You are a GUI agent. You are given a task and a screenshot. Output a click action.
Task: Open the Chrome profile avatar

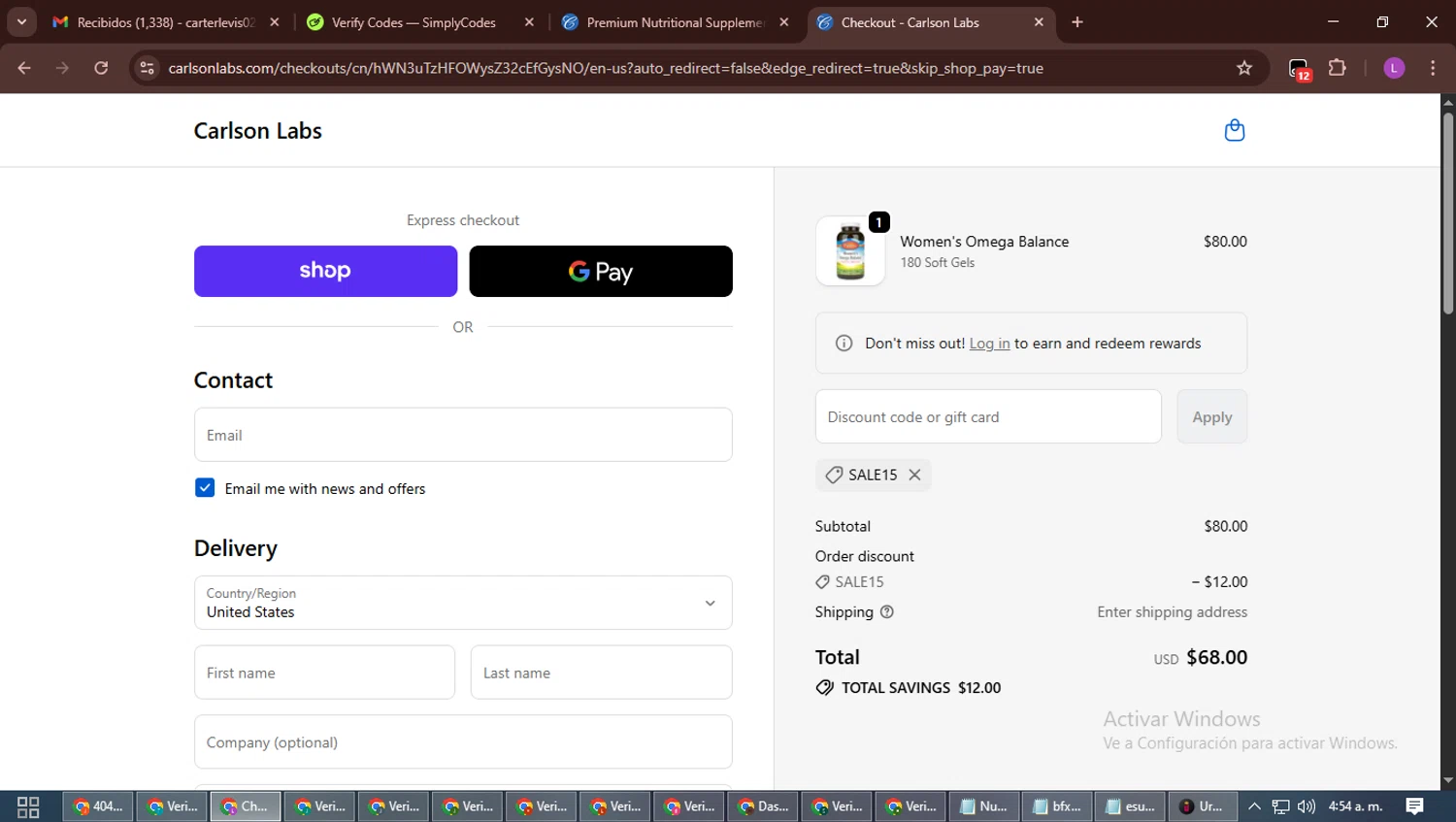point(1394,68)
